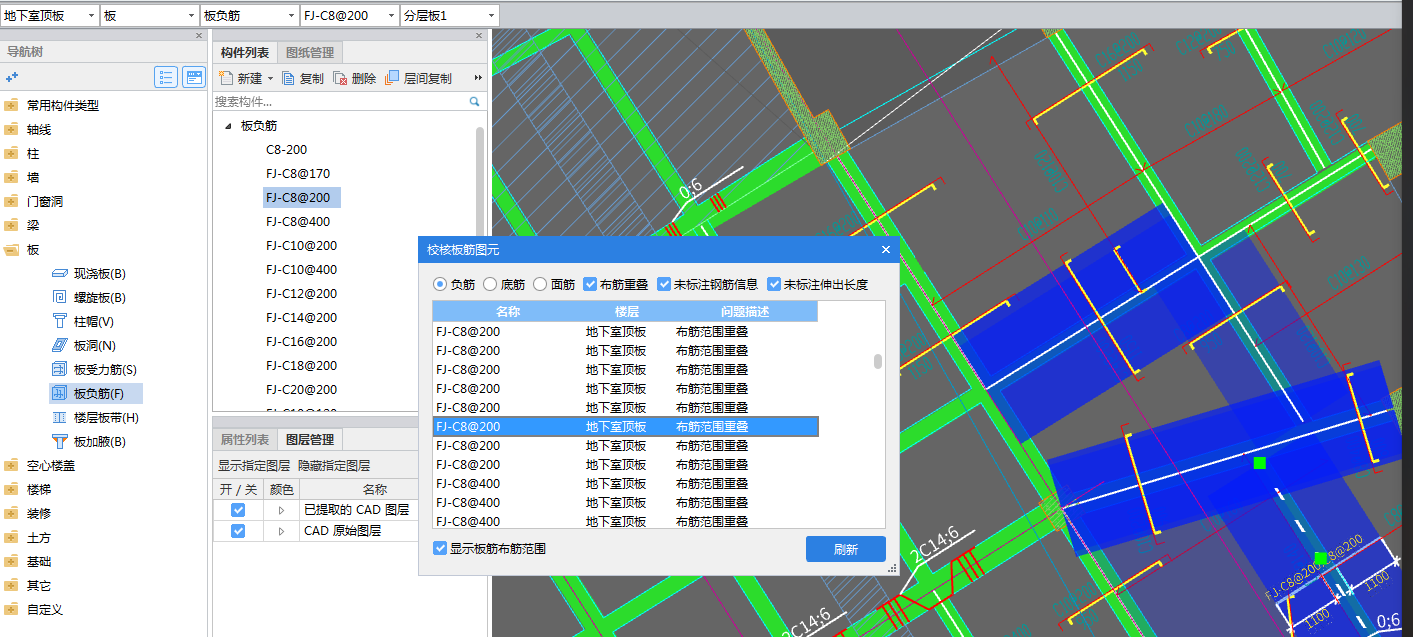1413x637 pixels.
Task: Select 板洞(N) slab hole item
Action: point(84,346)
